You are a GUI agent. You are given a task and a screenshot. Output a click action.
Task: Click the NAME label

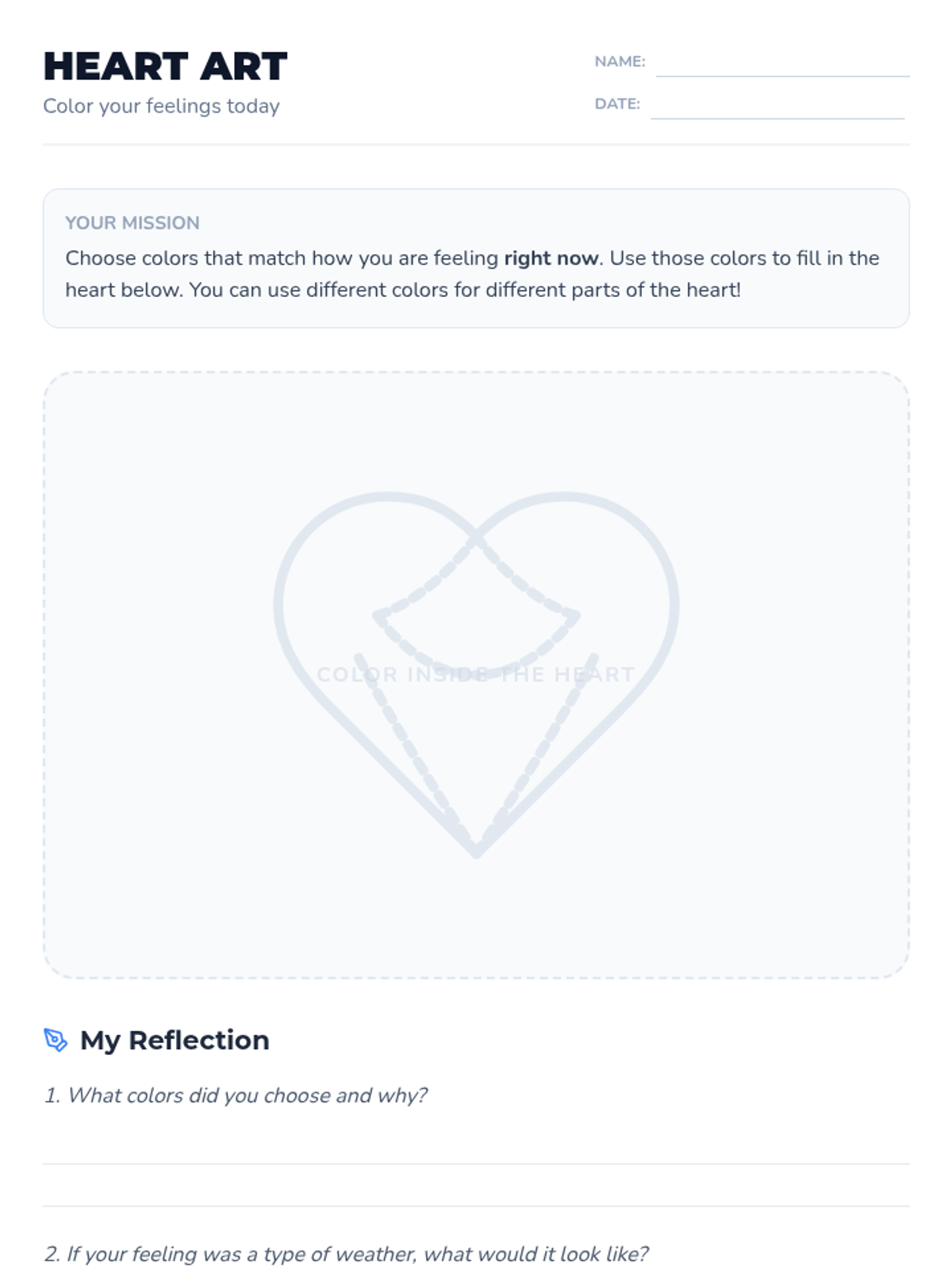(x=620, y=61)
